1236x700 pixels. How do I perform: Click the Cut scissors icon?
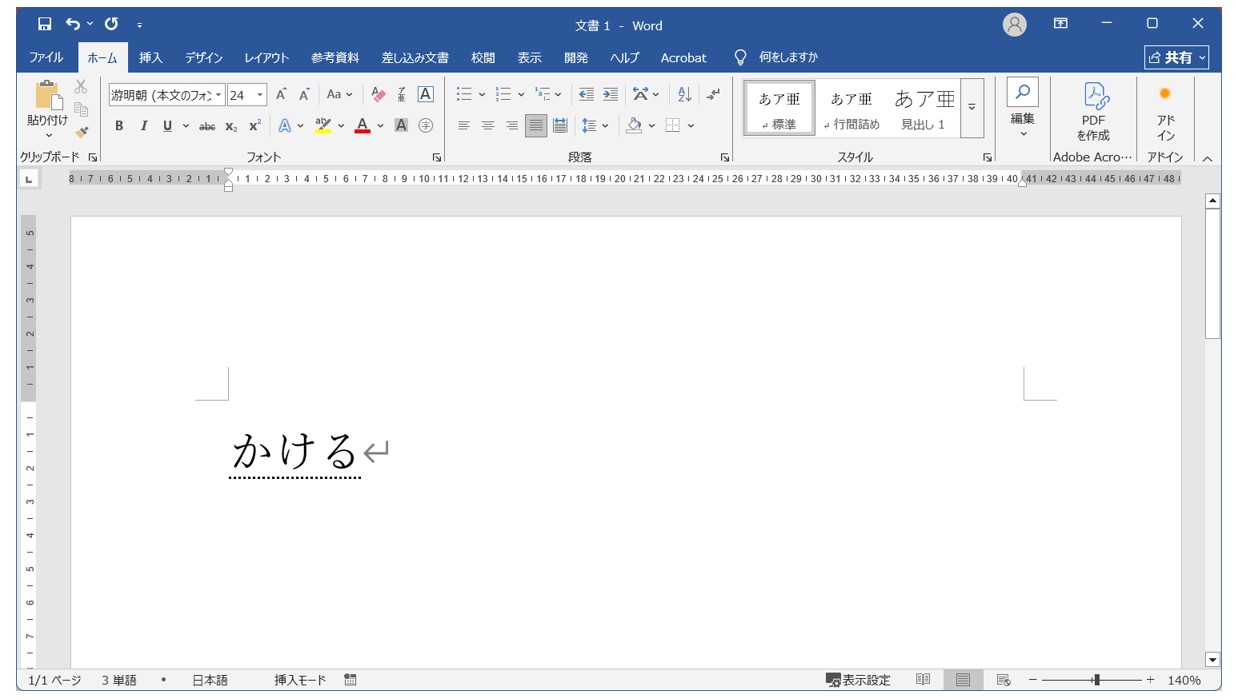[81, 87]
